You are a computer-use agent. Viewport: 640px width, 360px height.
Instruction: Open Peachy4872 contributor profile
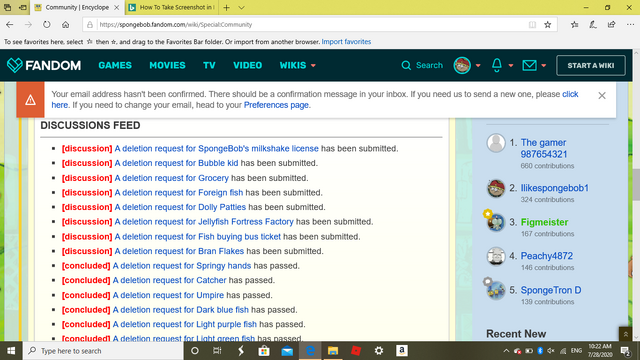click(547, 256)
